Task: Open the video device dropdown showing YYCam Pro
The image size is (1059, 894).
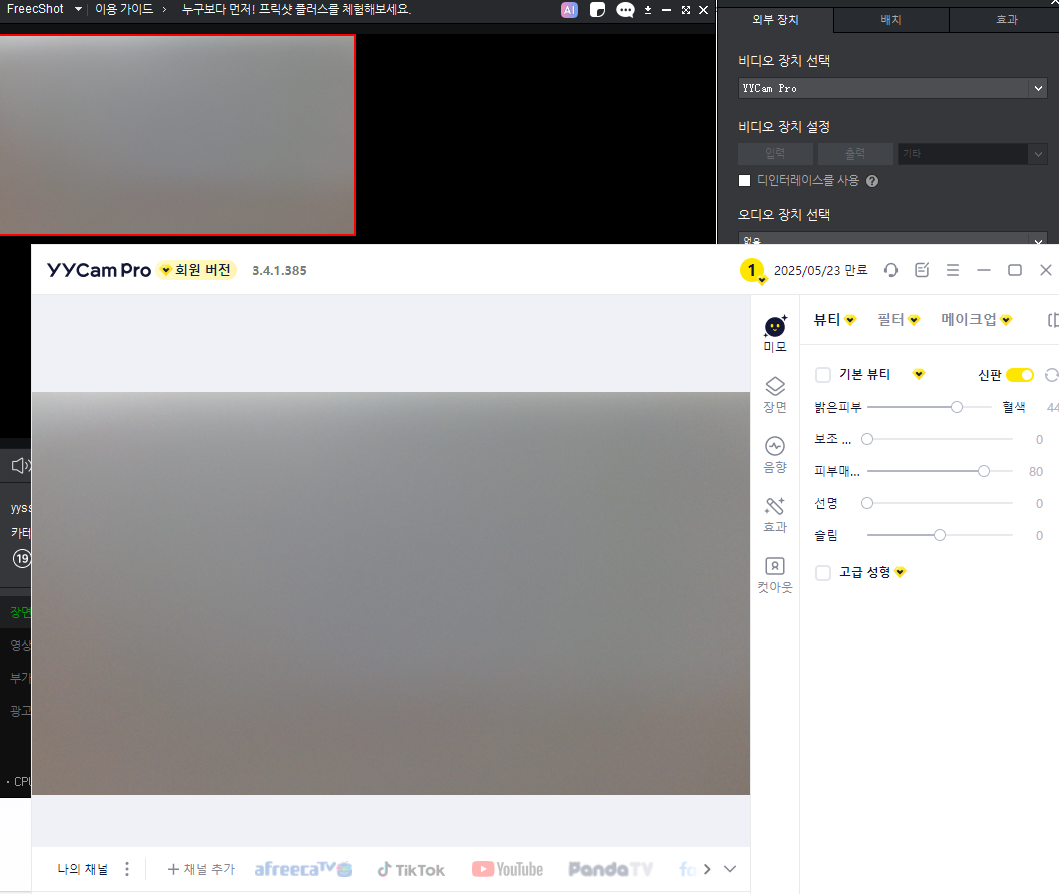Action: 892,88
